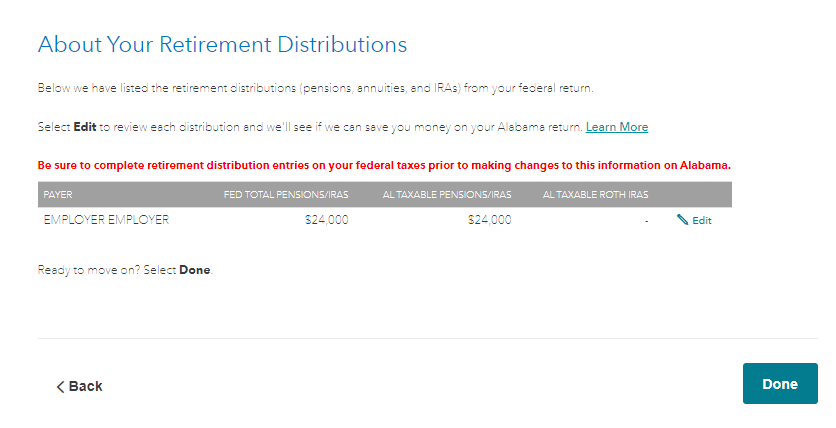Click the bold Edit word in instructions
The width and height of the screenshot is (836, 428).
coord(84,127)
